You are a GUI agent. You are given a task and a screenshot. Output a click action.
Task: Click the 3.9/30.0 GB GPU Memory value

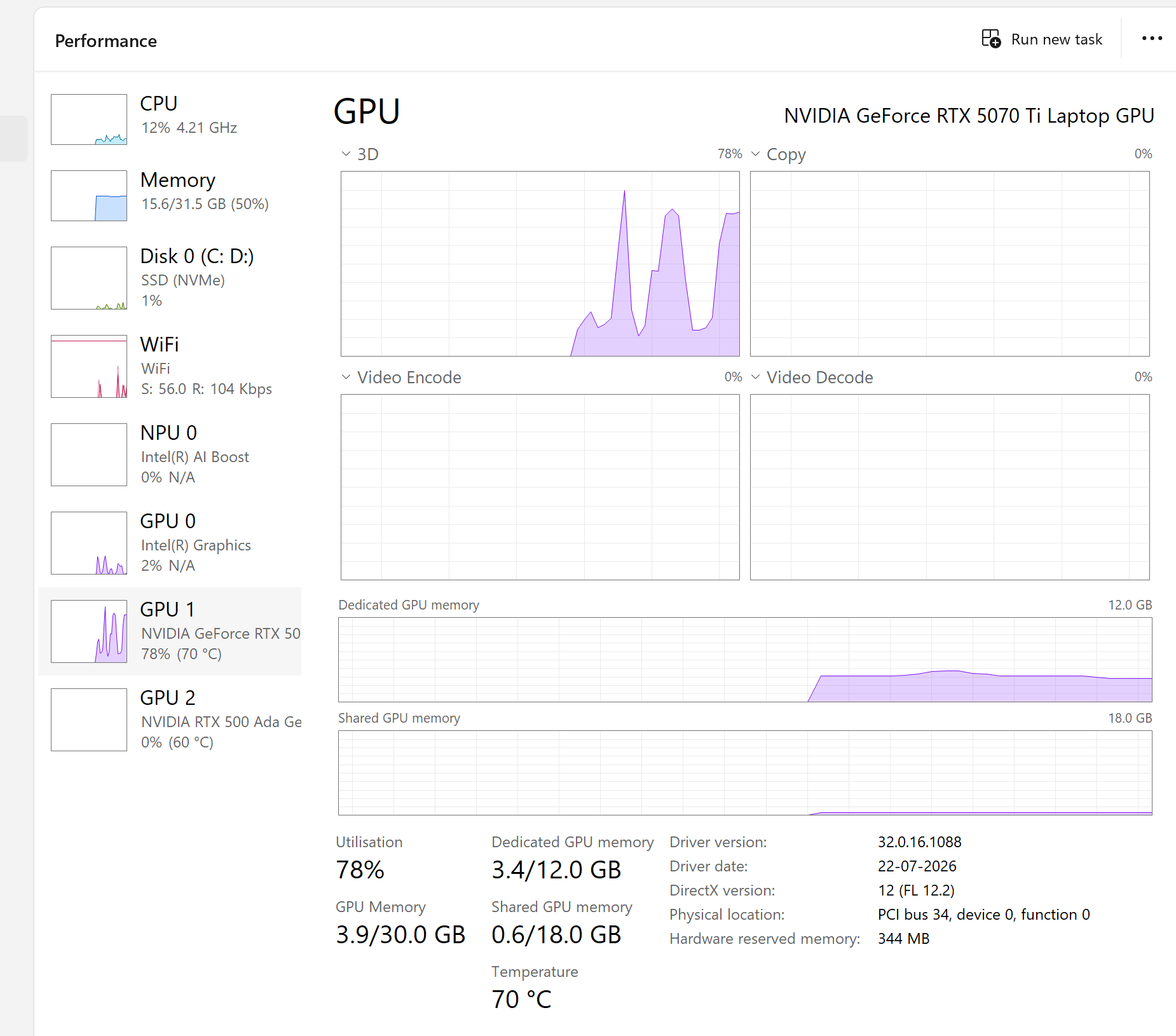[400, 935]
